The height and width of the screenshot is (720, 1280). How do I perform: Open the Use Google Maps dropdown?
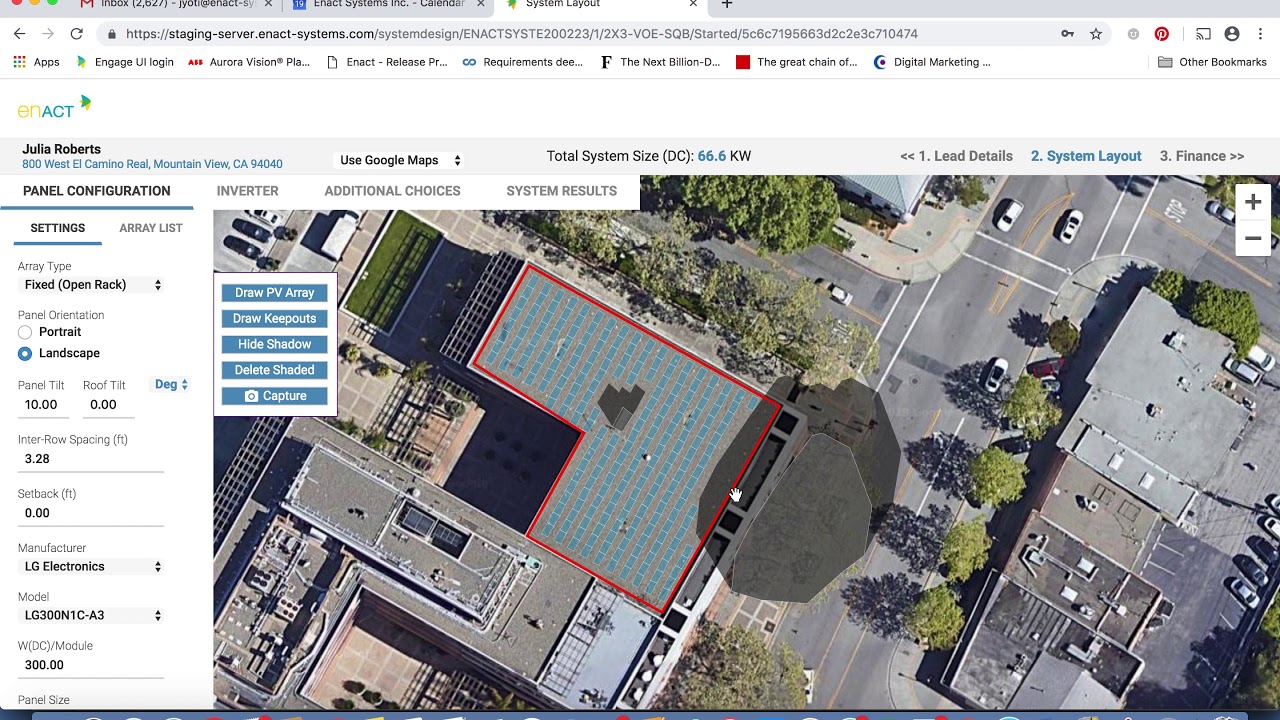400,160
